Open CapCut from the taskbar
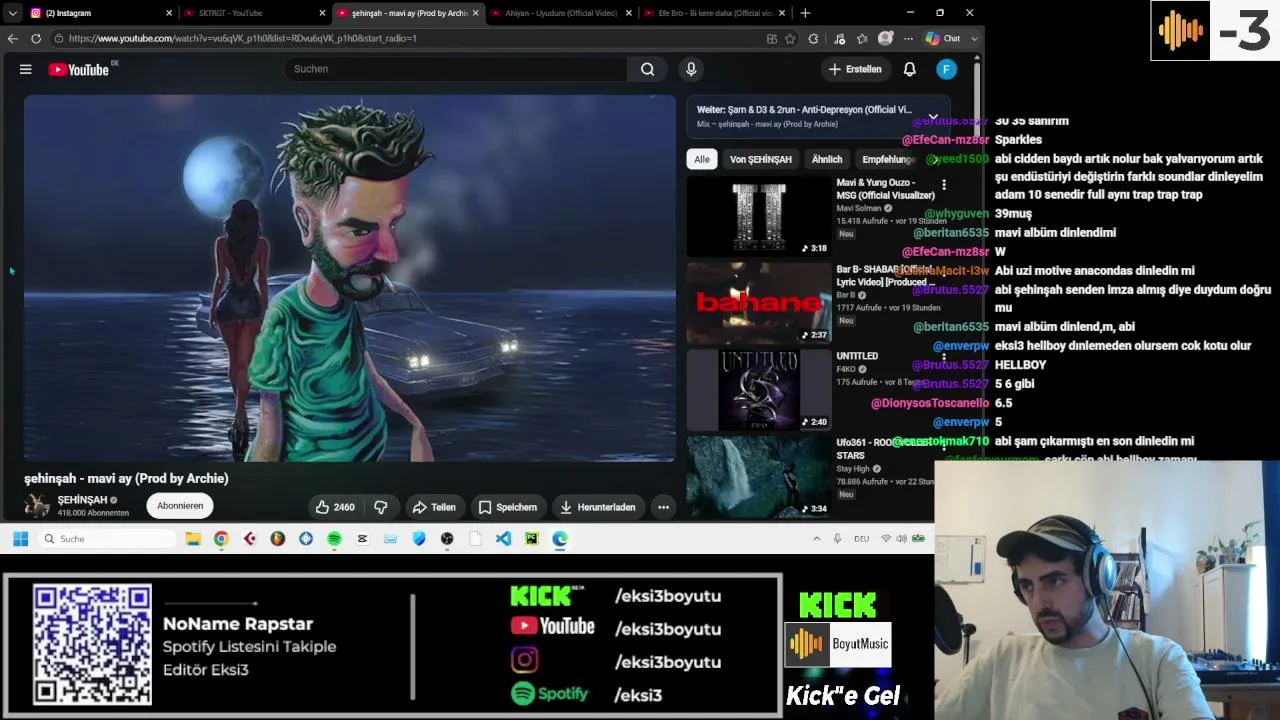 point(362,539)
